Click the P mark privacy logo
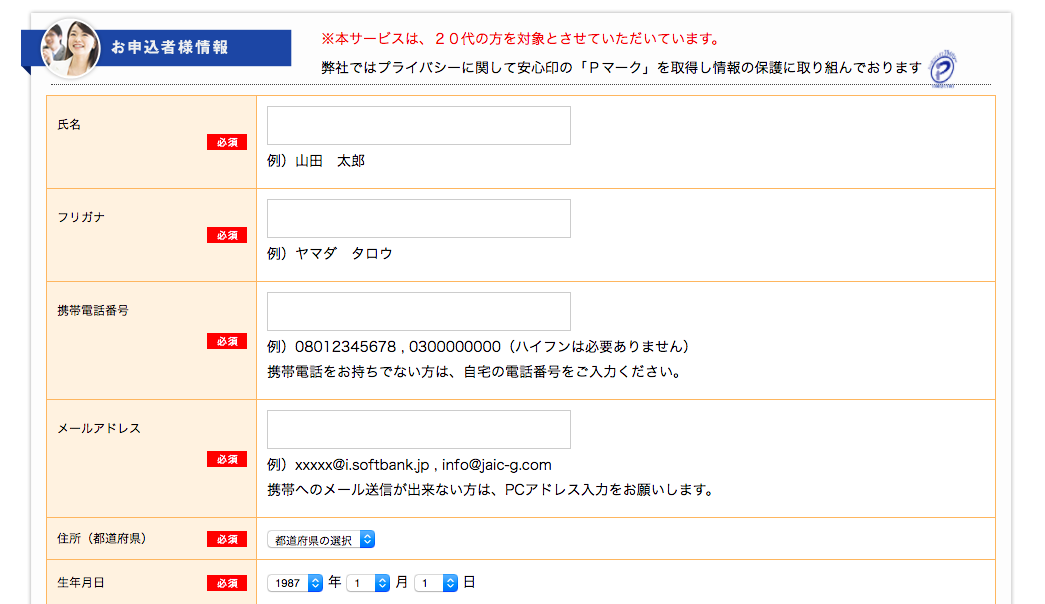The image size is (1045, 604). tap(942, 69)
